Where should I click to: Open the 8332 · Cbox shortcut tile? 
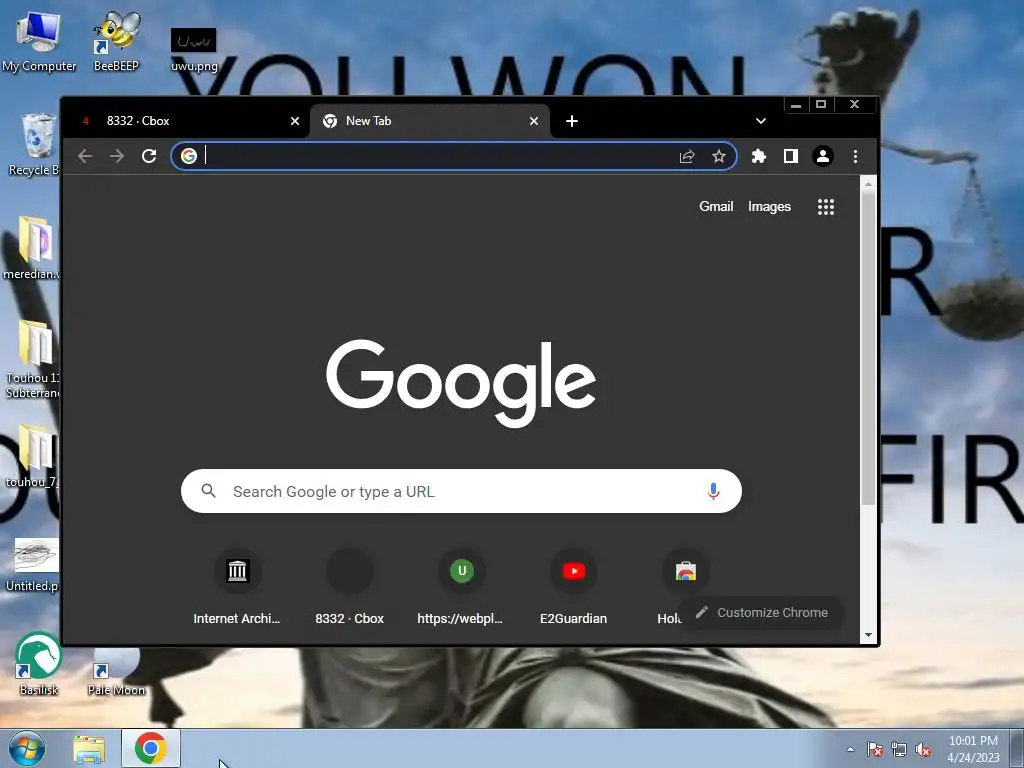(x=349, y=586)
